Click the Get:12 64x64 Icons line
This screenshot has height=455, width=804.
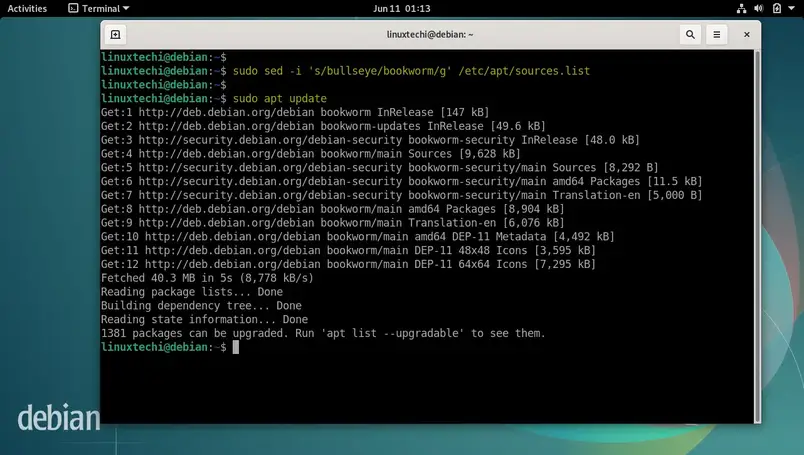click(x=348, y=265)
